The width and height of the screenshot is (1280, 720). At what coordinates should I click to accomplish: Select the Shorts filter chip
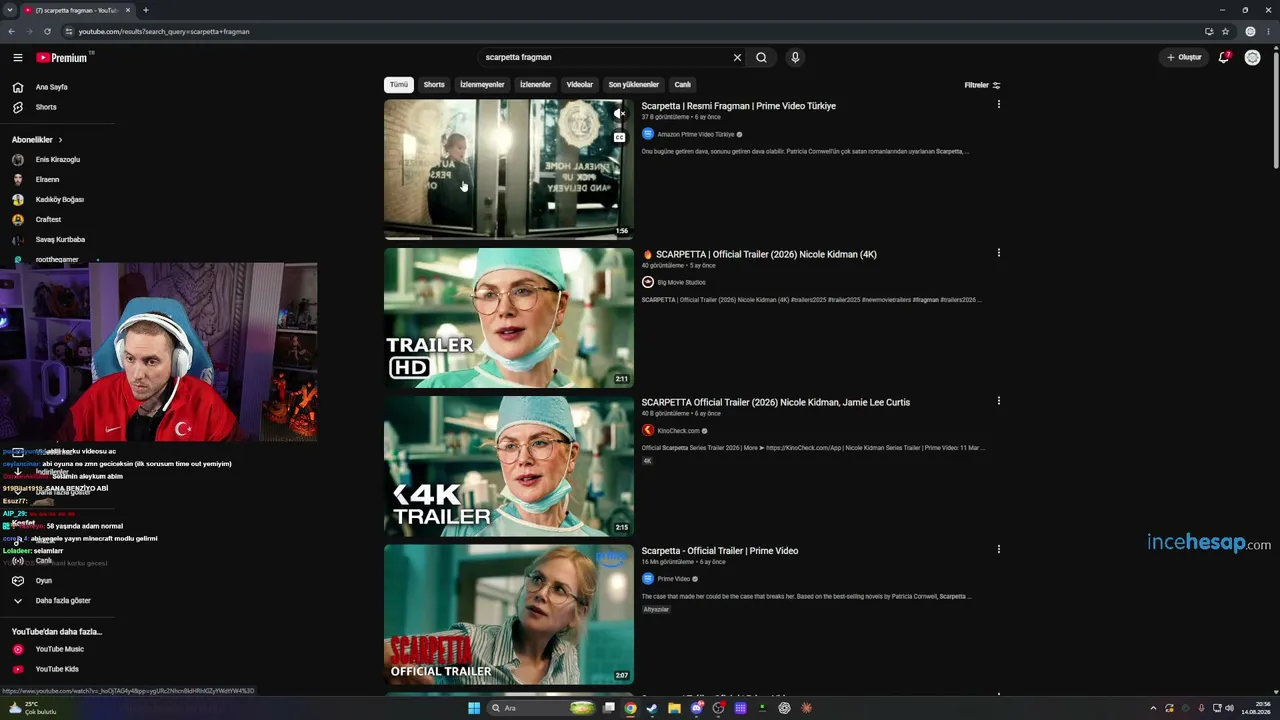point(434,85)
